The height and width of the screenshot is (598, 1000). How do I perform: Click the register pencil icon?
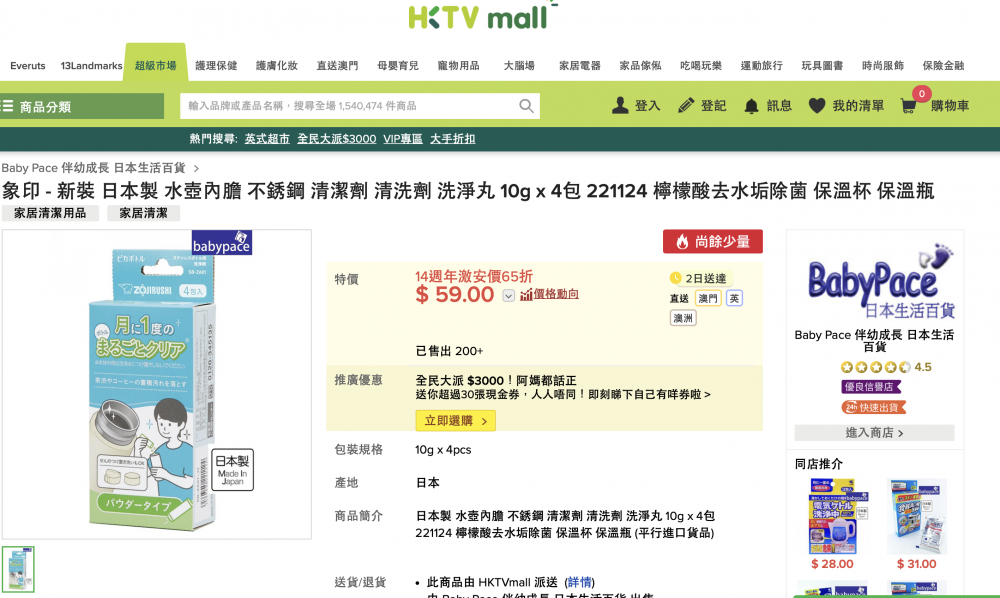tap(686, 105)
